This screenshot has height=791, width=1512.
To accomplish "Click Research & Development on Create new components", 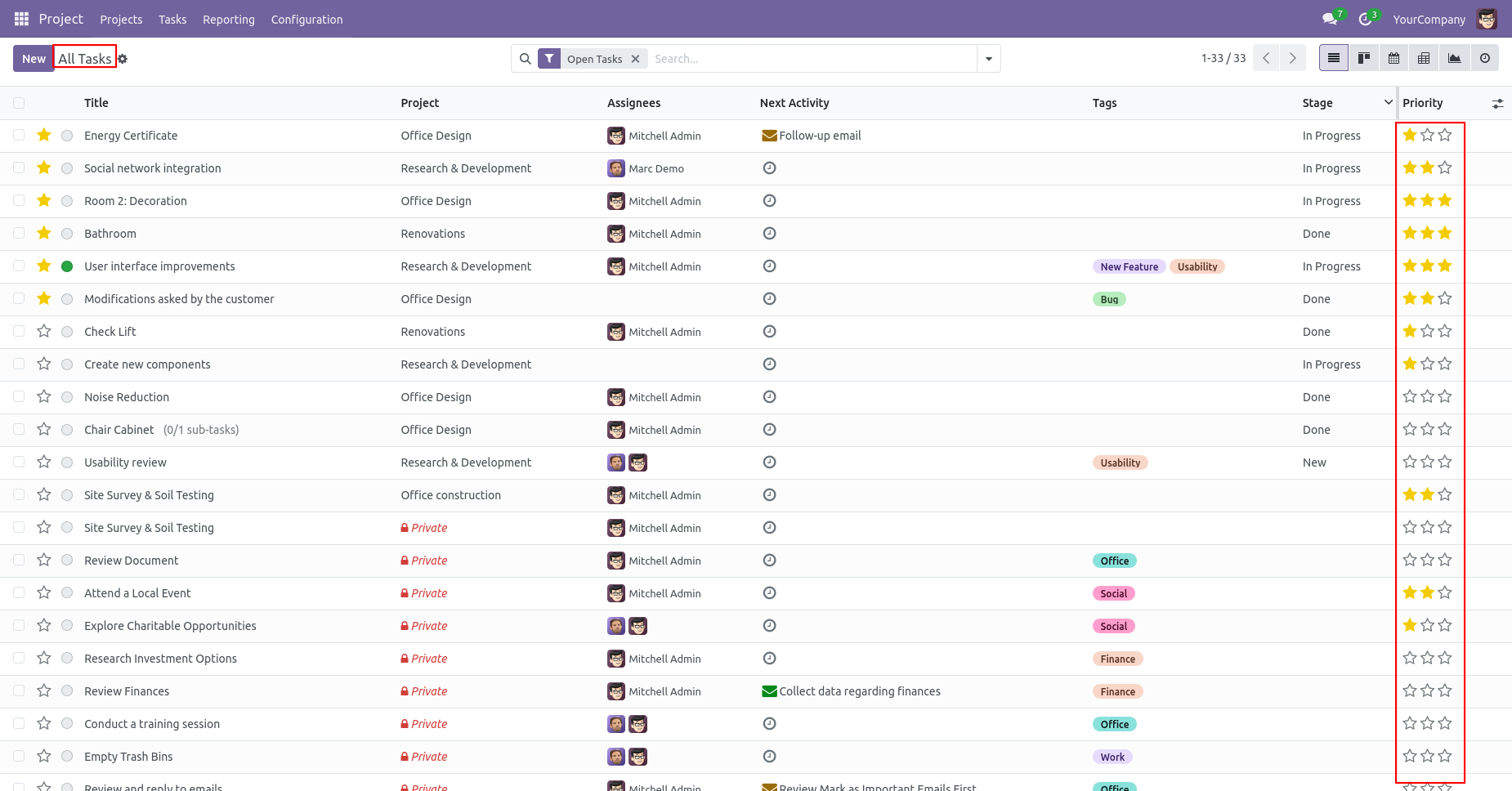I will (x=466, y=364).
